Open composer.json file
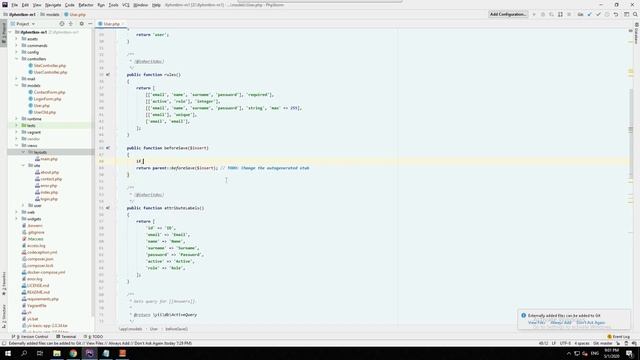 pos(38,259)
